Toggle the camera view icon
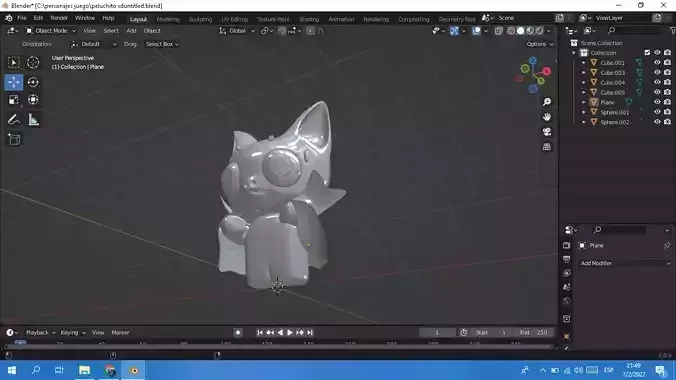This screenshot has width=676, height=380. 547,132
